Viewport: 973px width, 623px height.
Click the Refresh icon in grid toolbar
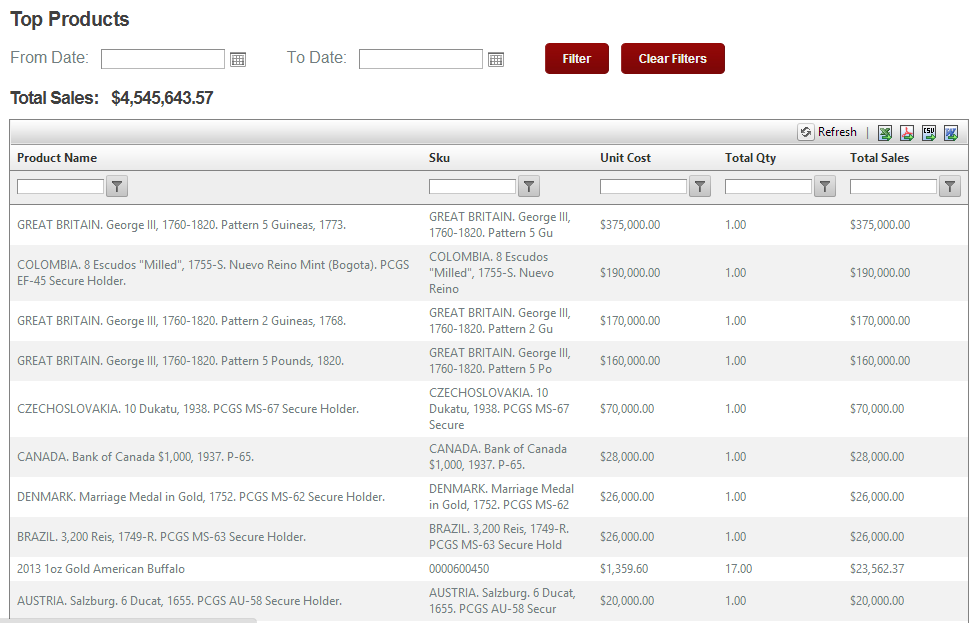(x=805, y=132)
